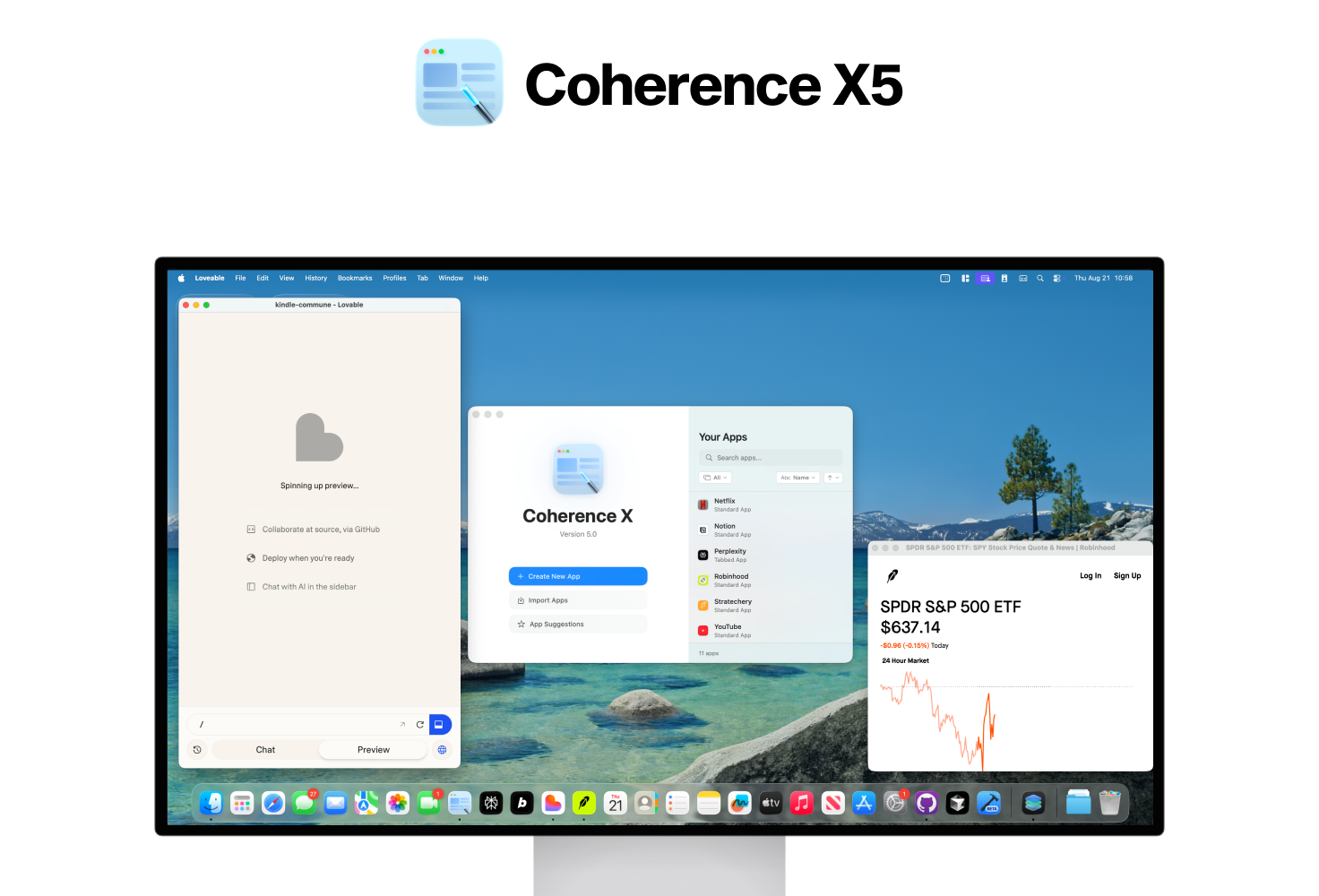The width and height of the screenshot is (1319, 896).
Task: Click the Robinhood feather logo
Action: click(892, 576)
